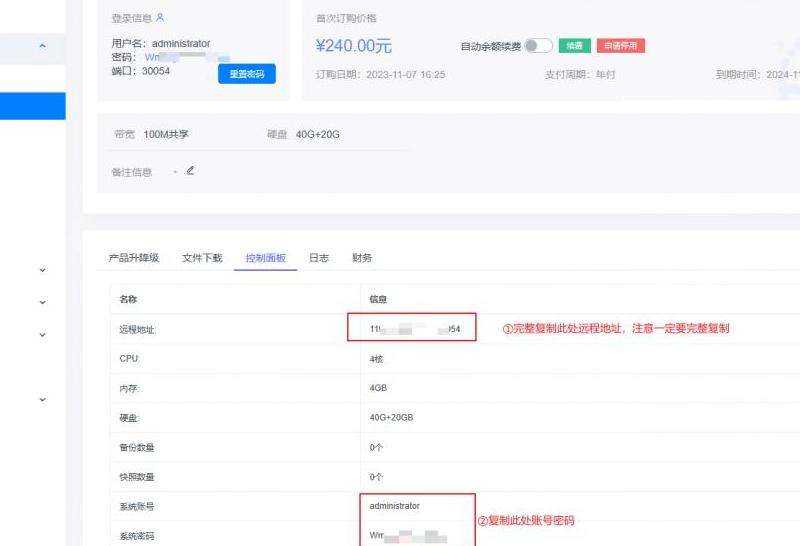Screen dimensions: 800x546
Task: Select the highlighted blue sidebar menu item
Action: point(33,106)
